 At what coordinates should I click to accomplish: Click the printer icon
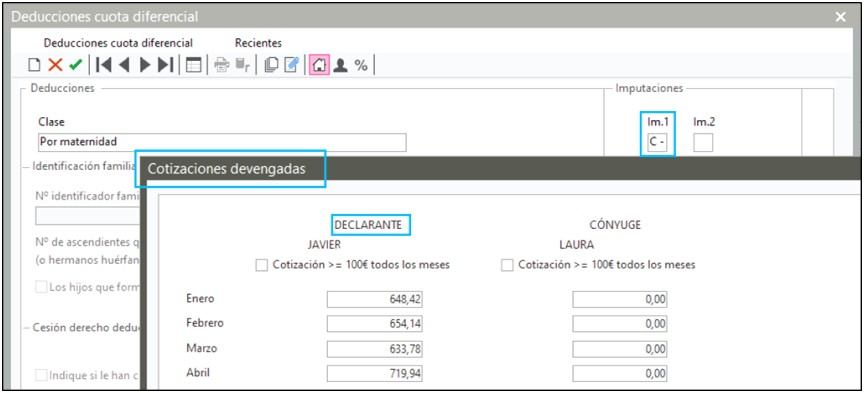coord(222,65)
